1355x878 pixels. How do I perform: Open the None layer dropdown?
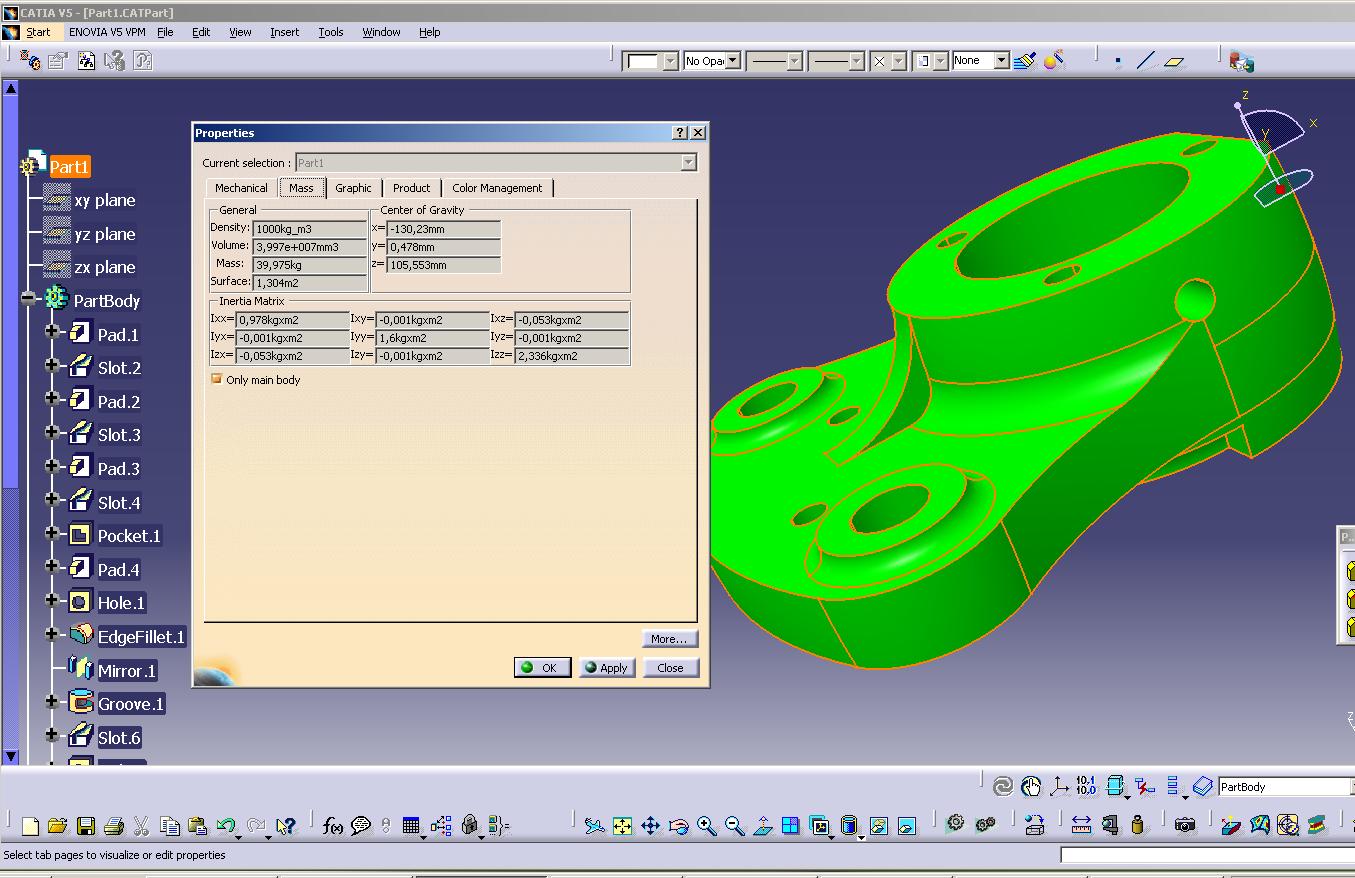point(1001,61)
